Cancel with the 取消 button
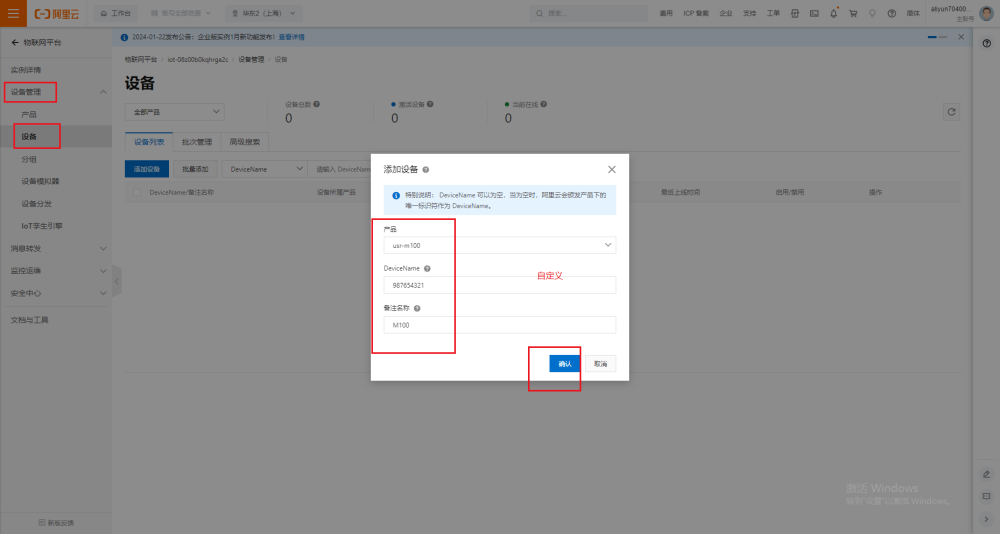The height and width of the screenshot is (534, 1000). [x=600, y=364]
